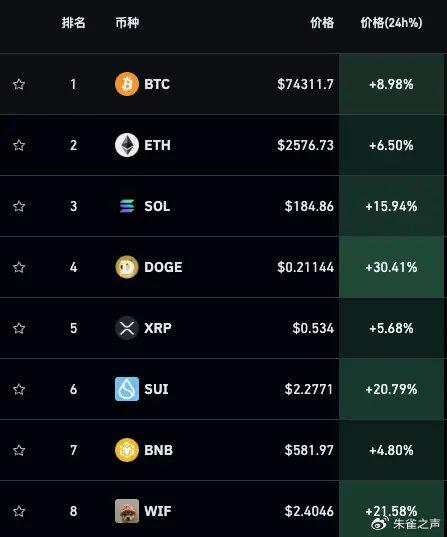Open the XRP coin name link

(158, 328)
